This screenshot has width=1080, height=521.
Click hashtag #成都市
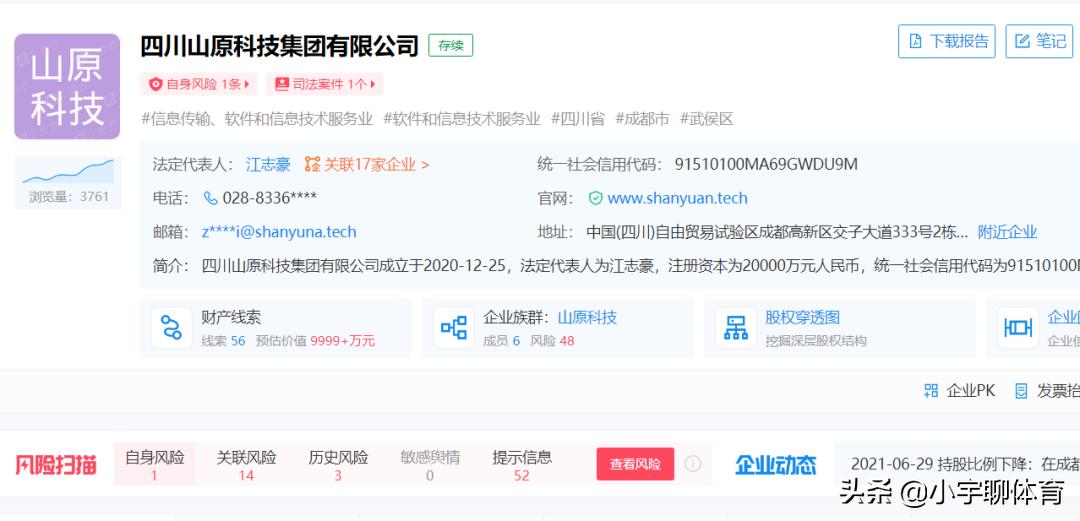642,119
